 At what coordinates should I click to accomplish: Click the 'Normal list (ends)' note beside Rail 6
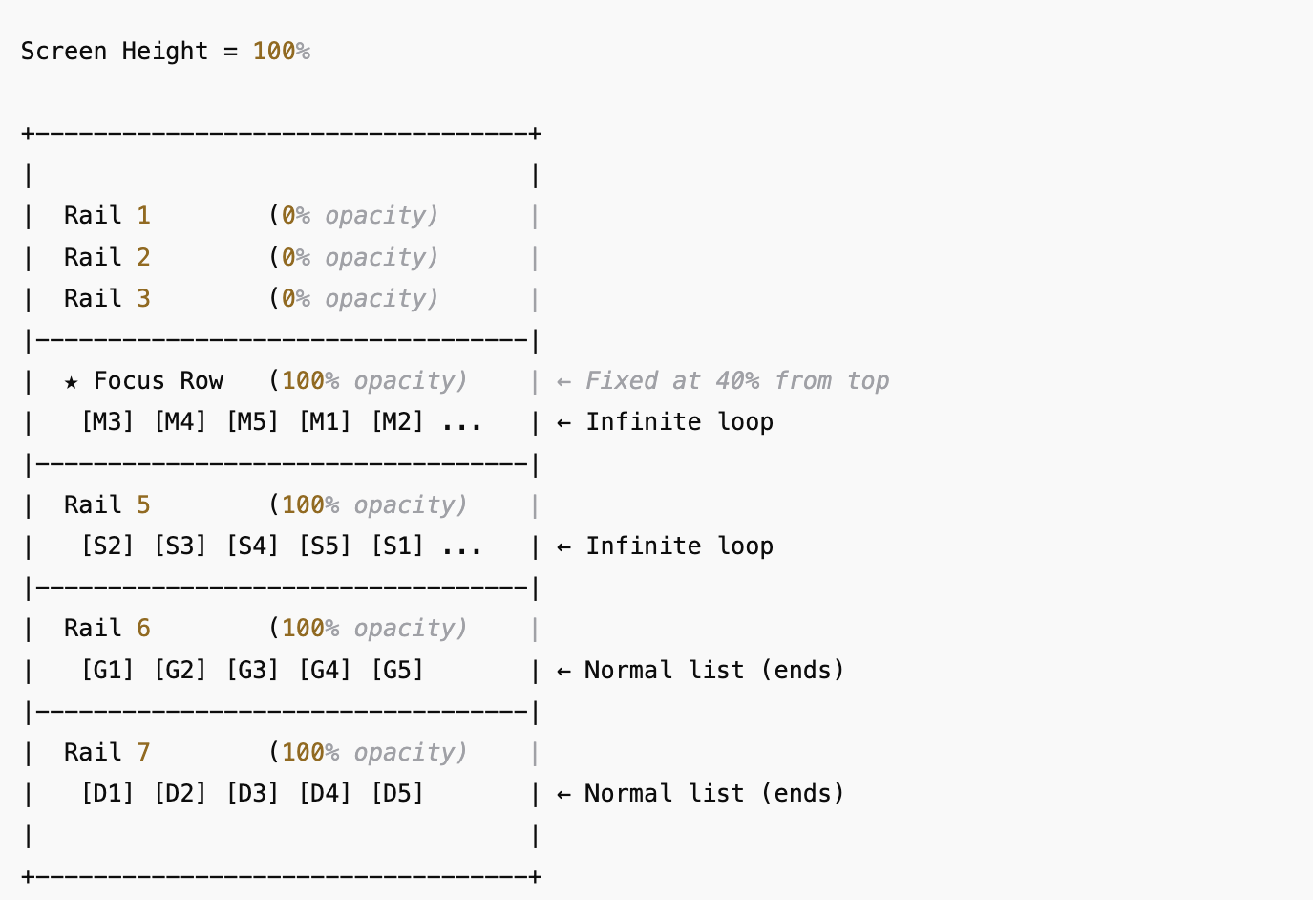tap(714, 671)
